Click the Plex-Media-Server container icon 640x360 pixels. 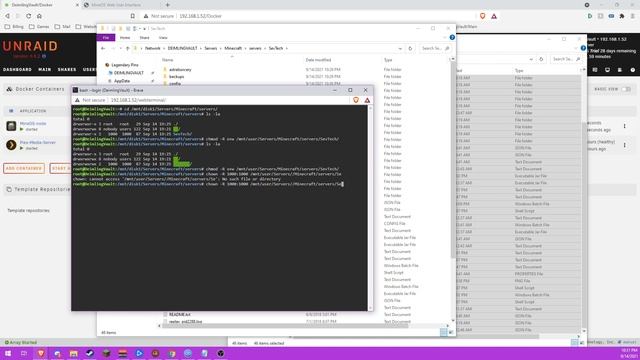point(11,144)
